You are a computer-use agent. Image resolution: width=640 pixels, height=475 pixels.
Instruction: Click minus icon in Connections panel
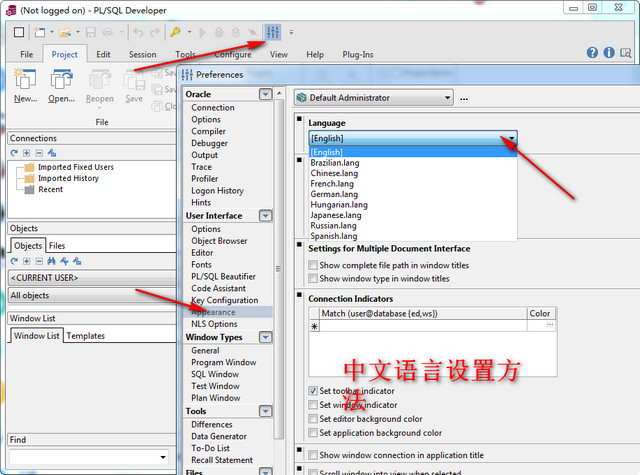coord(39,153)
